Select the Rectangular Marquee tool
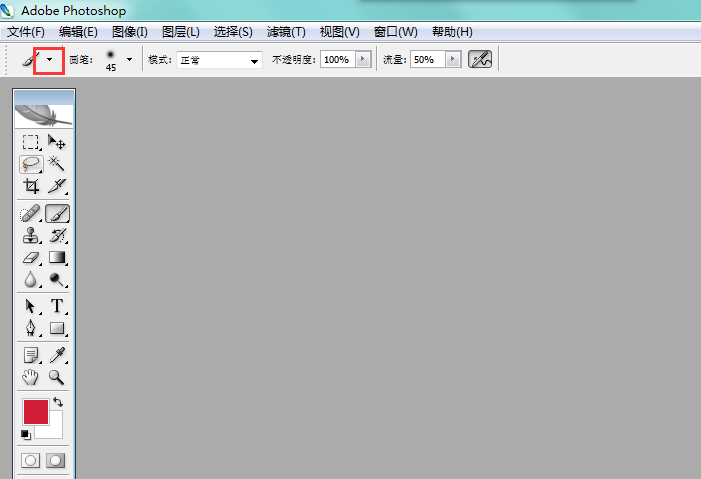This screenshot has height=479, width=701. (31, 142)
